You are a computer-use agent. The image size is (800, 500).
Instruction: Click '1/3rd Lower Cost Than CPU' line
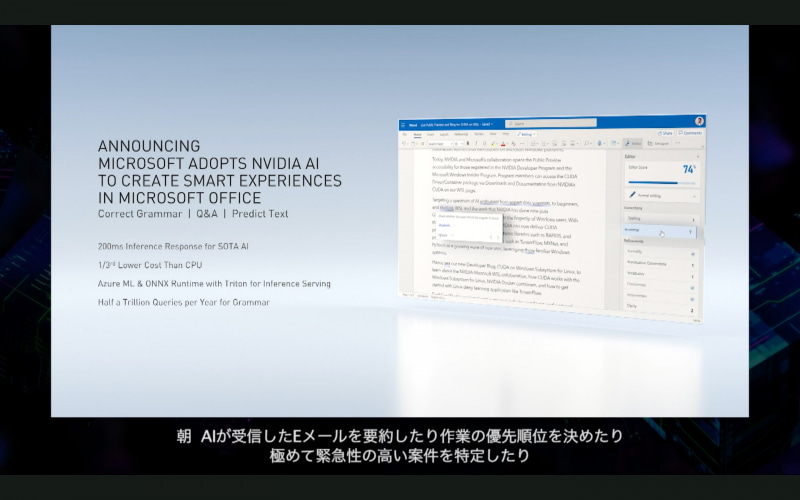pos(149,265)
